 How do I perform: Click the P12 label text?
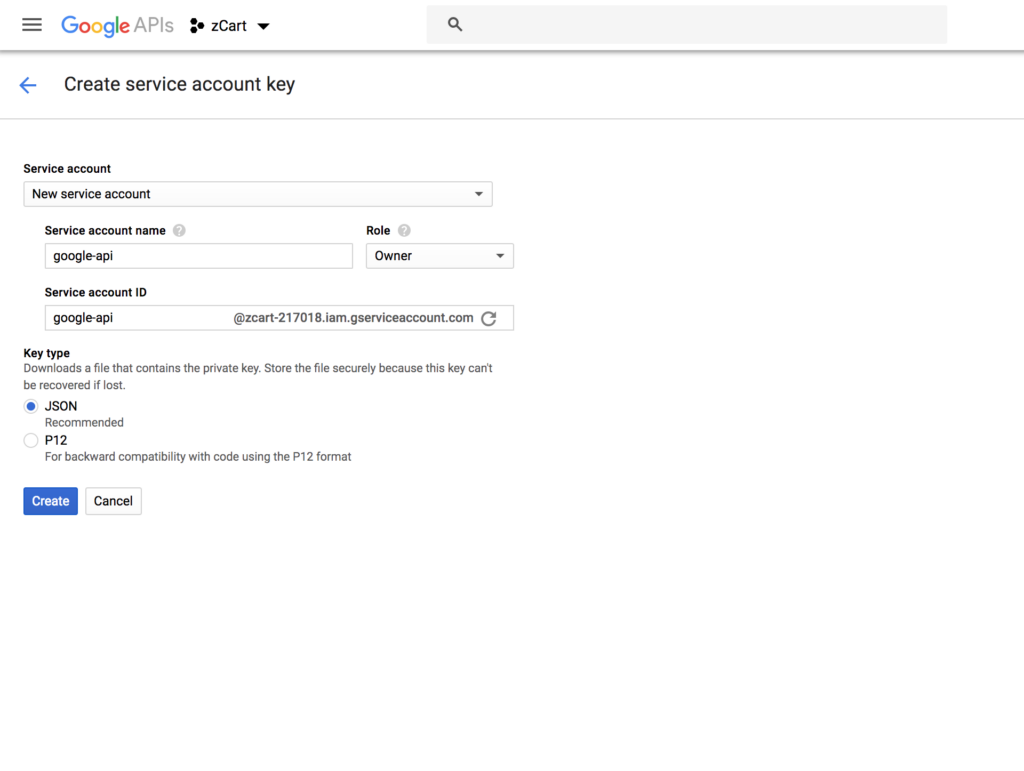[x=56, y=440]
